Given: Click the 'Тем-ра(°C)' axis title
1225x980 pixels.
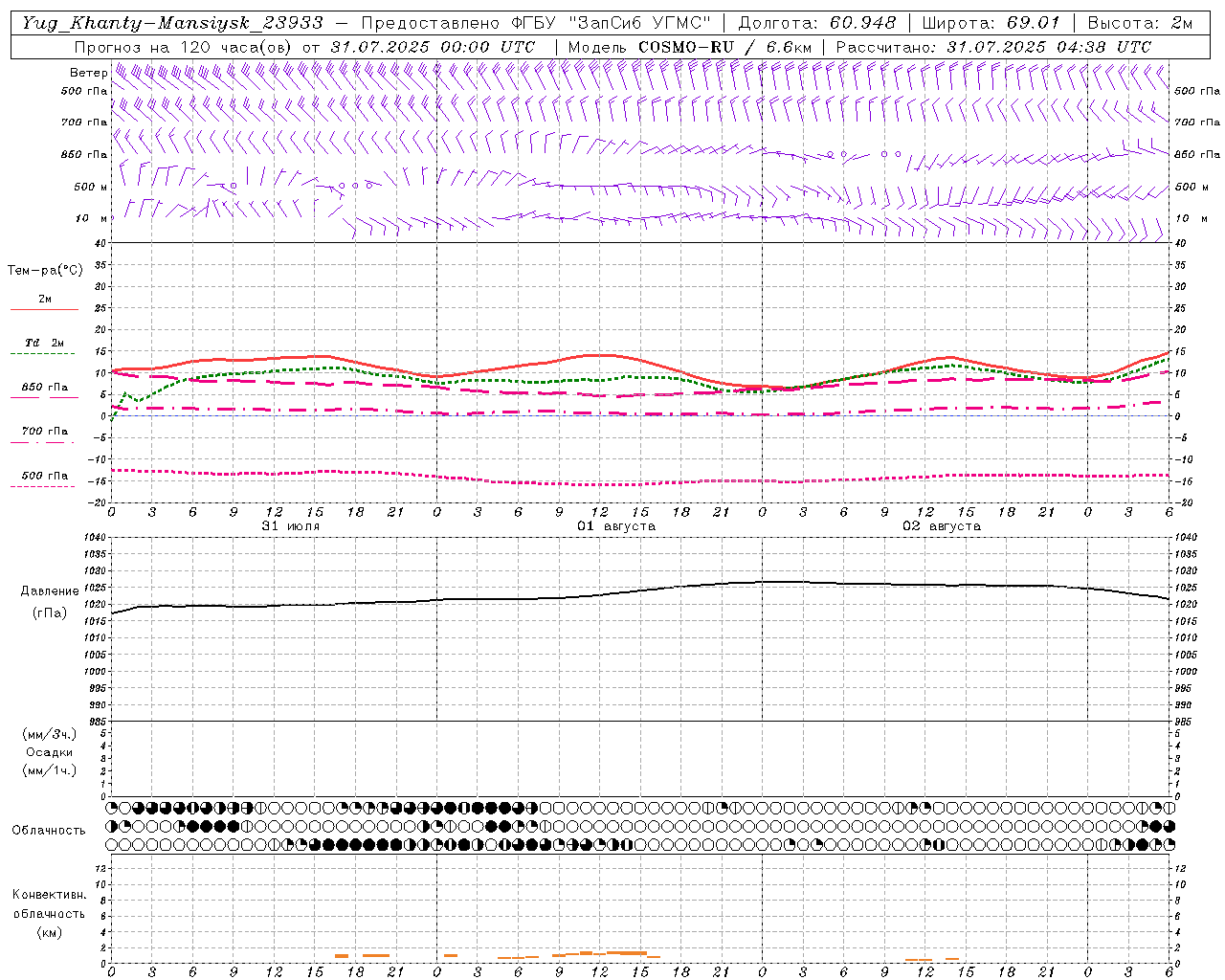Looking at the screenshot, I should pyautogui.click(x=45, y=271).
